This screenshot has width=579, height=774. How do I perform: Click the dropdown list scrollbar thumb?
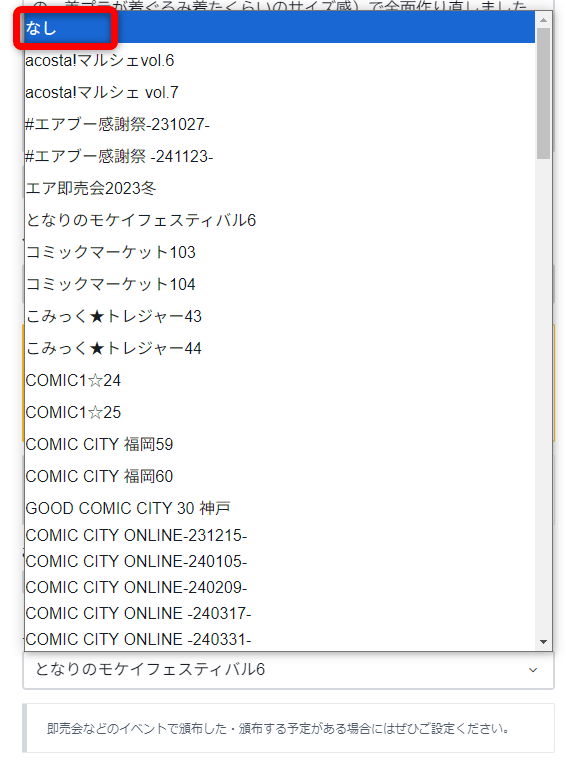(543, 93)
